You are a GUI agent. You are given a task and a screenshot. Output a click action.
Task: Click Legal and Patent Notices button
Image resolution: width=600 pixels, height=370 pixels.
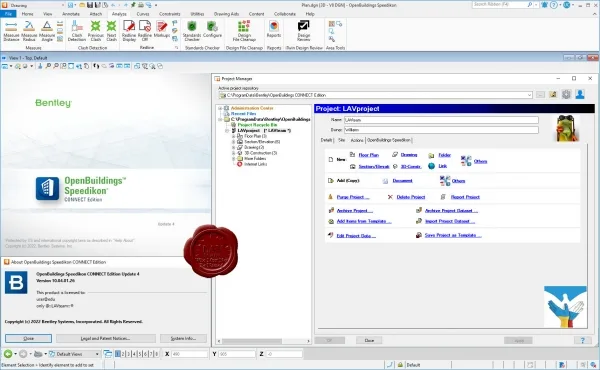106,338
